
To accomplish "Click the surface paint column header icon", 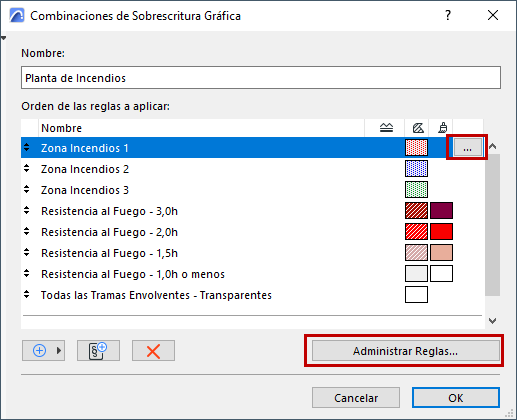I will click(x=443, y=128).
